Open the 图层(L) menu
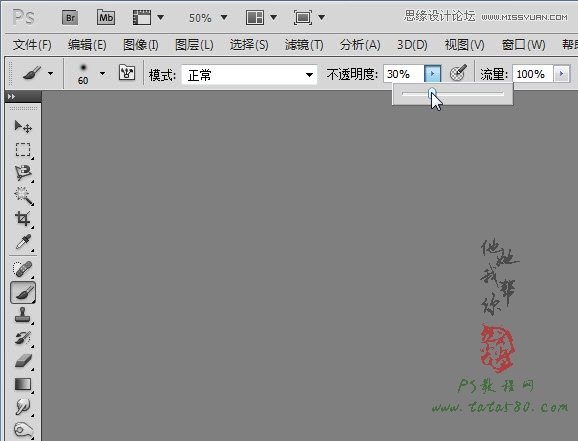 coord(194,45)
